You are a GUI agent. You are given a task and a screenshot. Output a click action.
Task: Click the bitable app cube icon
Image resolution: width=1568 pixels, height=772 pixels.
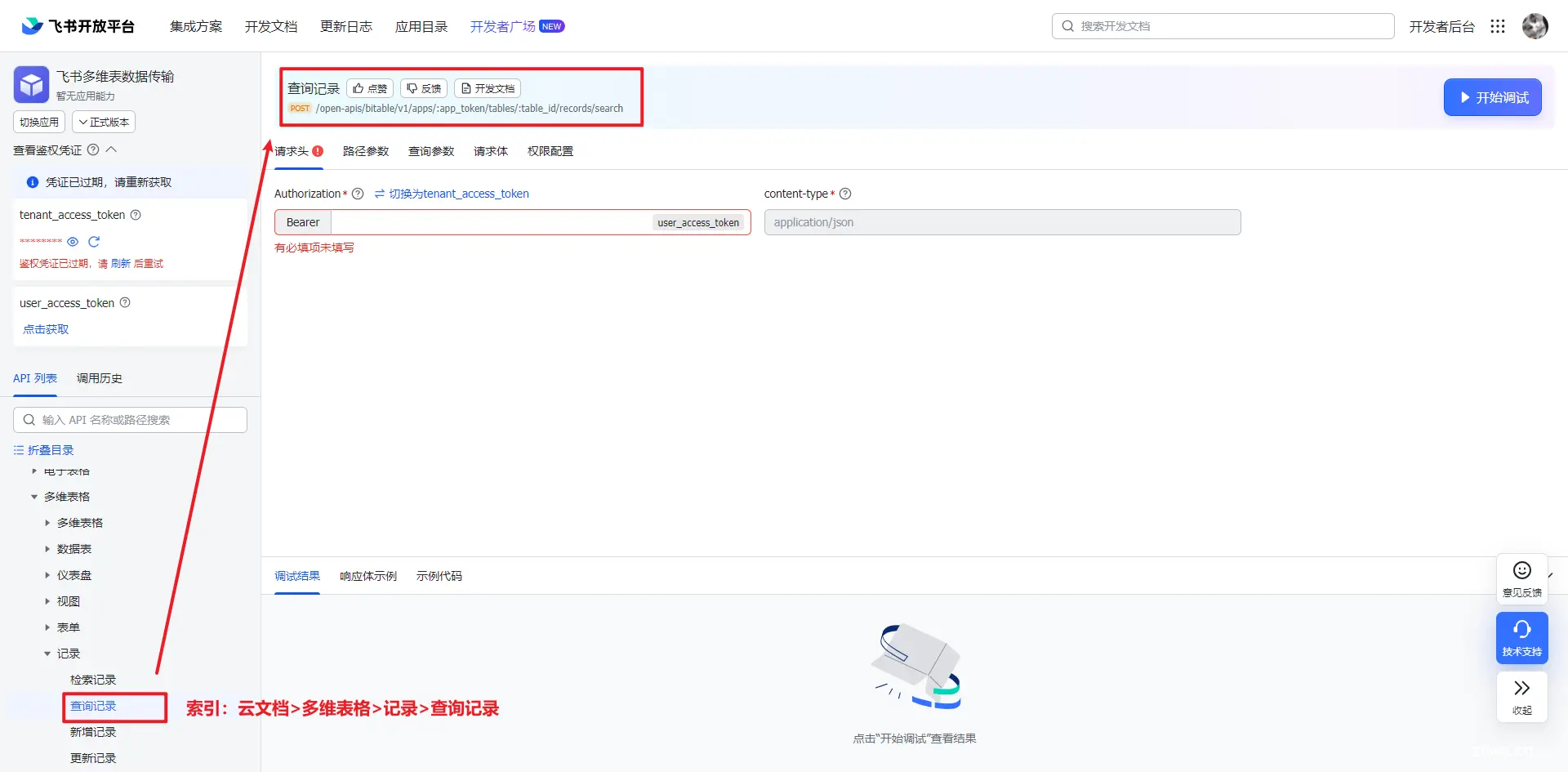(32, 84)
